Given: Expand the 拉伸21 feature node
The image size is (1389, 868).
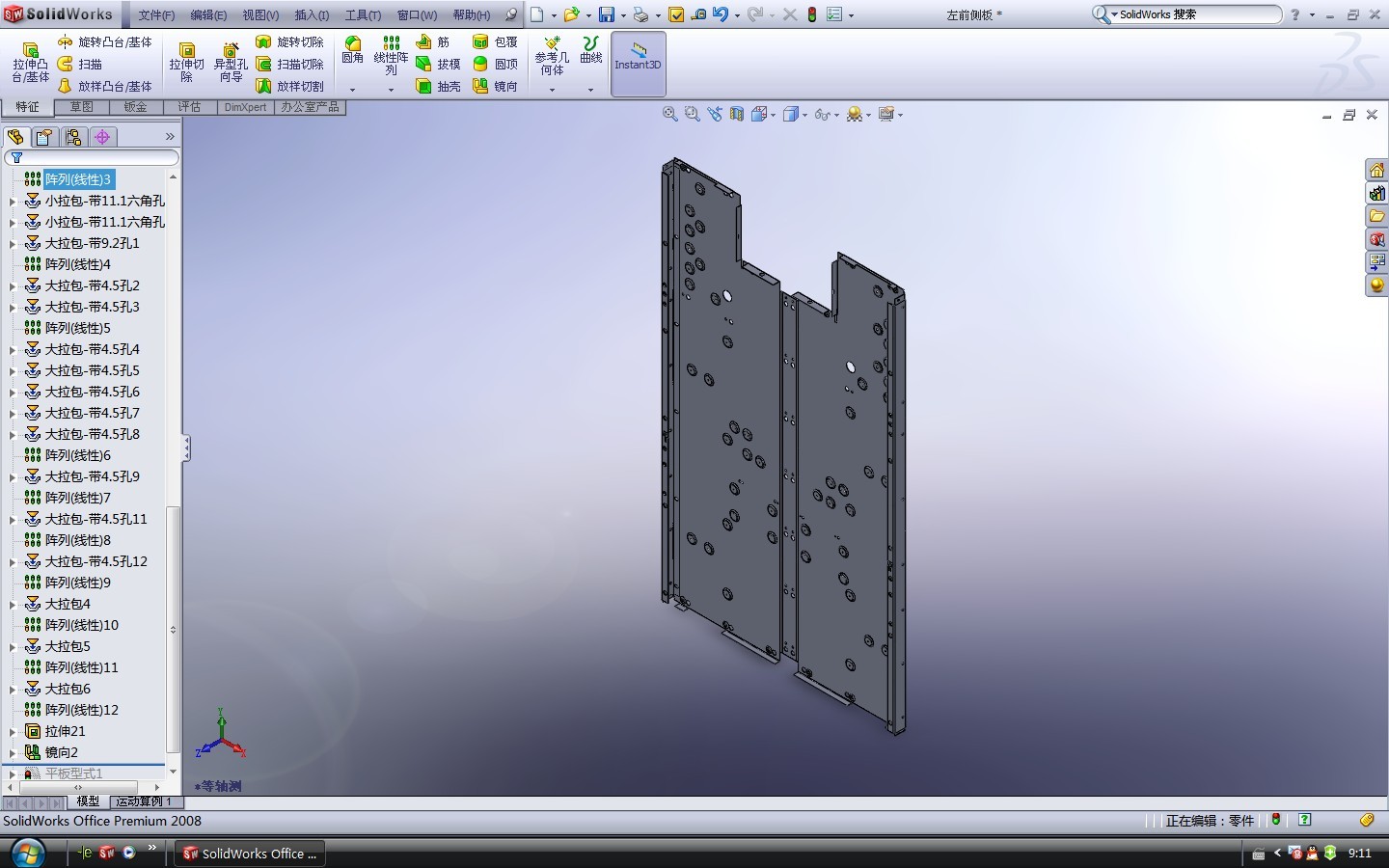Looking at the screenshot, I should (x=13, y=732).
